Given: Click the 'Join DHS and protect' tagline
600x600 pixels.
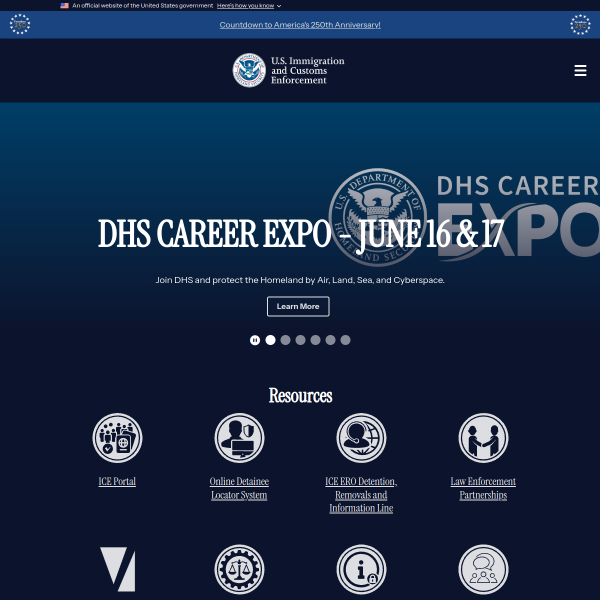Looking at the screenshot, I should coord(300,280).
